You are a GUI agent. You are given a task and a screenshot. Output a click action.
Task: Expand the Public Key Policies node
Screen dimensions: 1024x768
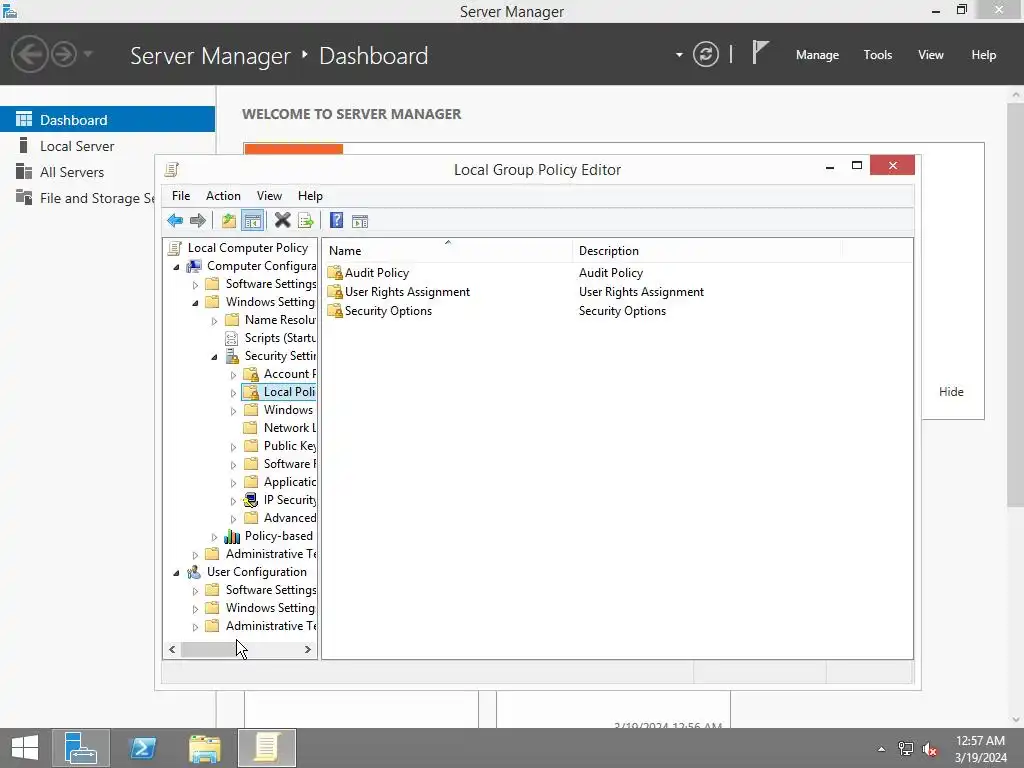[233, 447]
